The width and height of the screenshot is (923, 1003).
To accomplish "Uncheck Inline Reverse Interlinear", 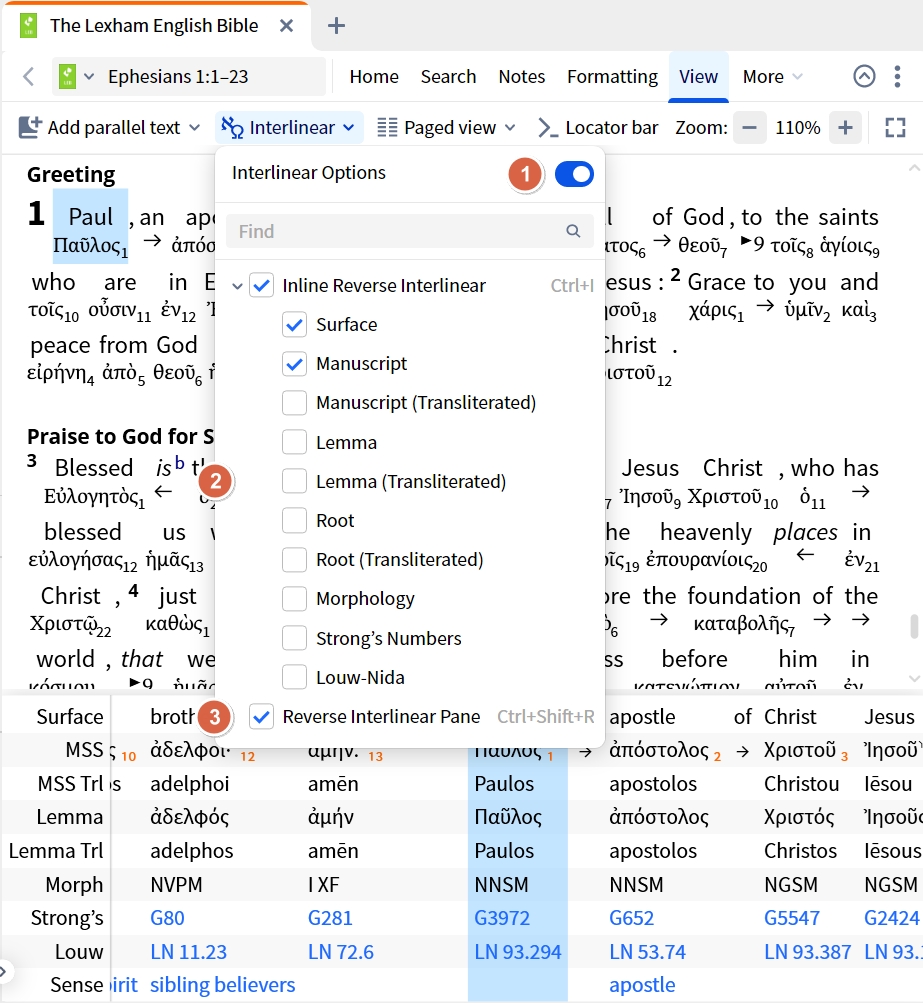I will pyautogui.click(x=262, y=285).
